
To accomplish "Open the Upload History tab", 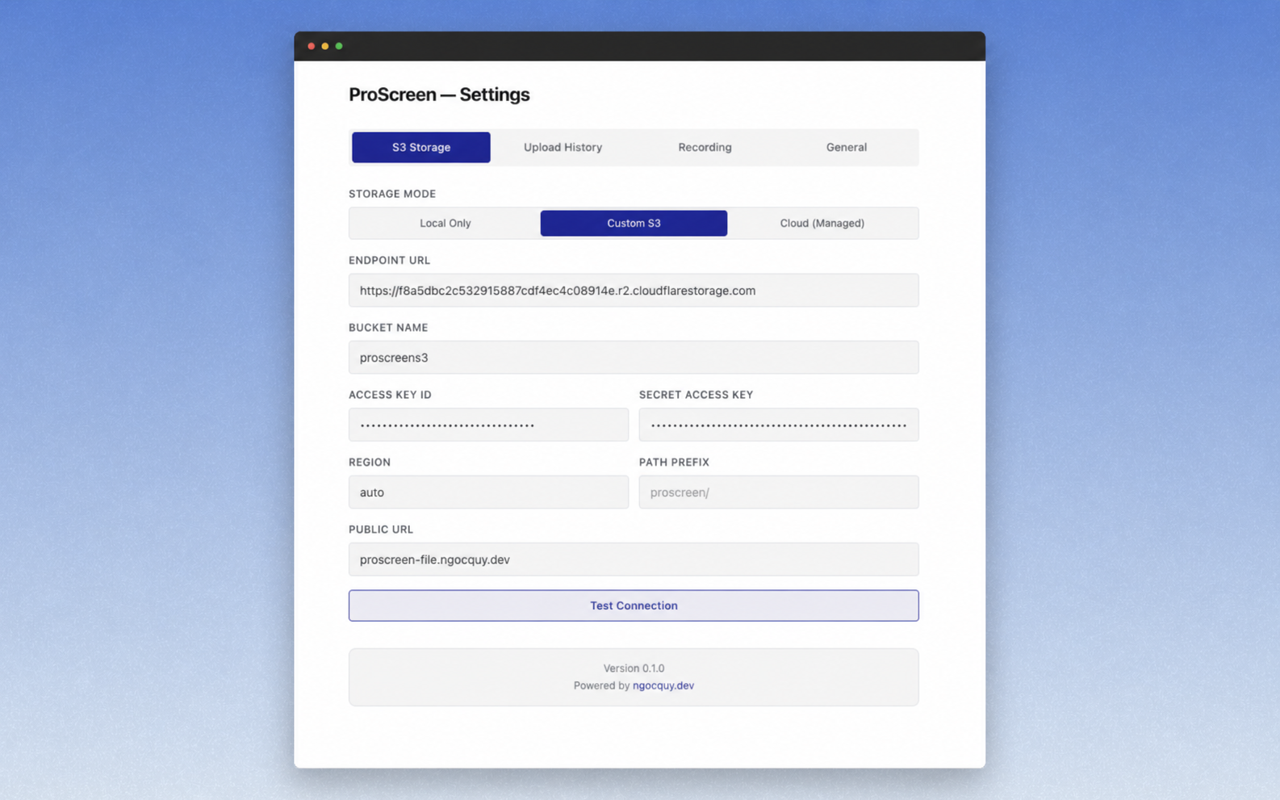I will (563, 147).
